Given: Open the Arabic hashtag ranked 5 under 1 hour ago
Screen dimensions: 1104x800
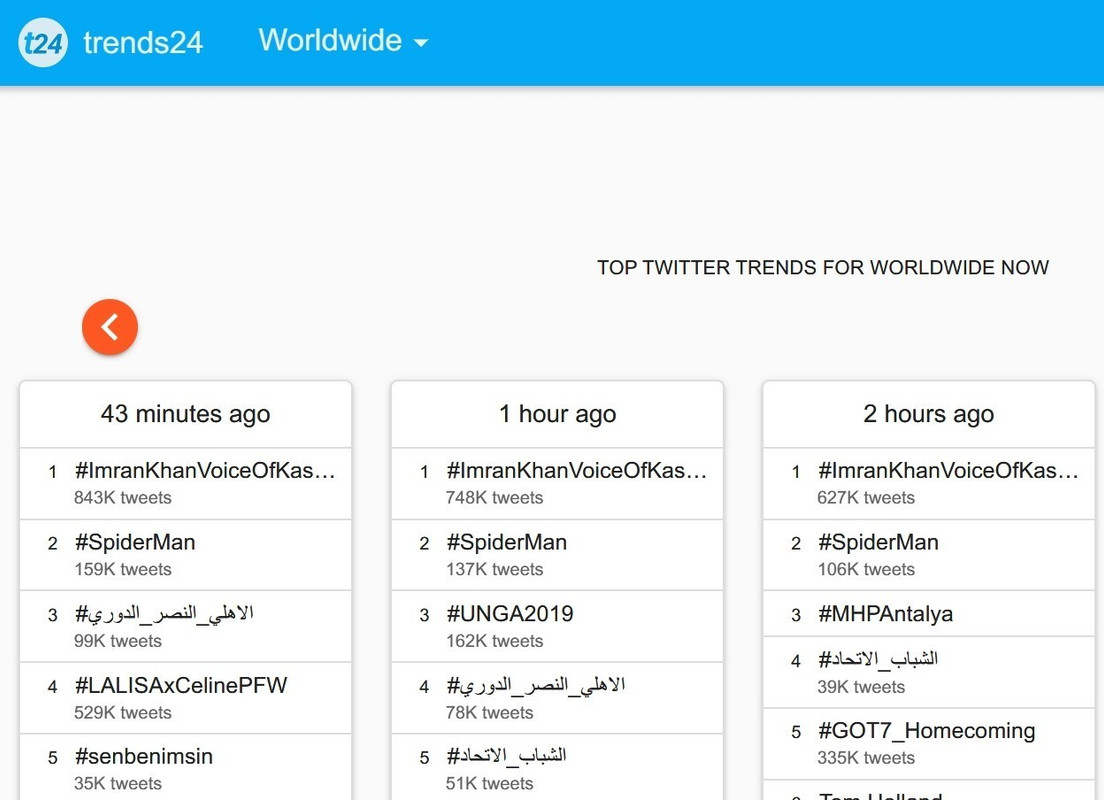Looking at the screenshot, I should click(x=506, y=756).
